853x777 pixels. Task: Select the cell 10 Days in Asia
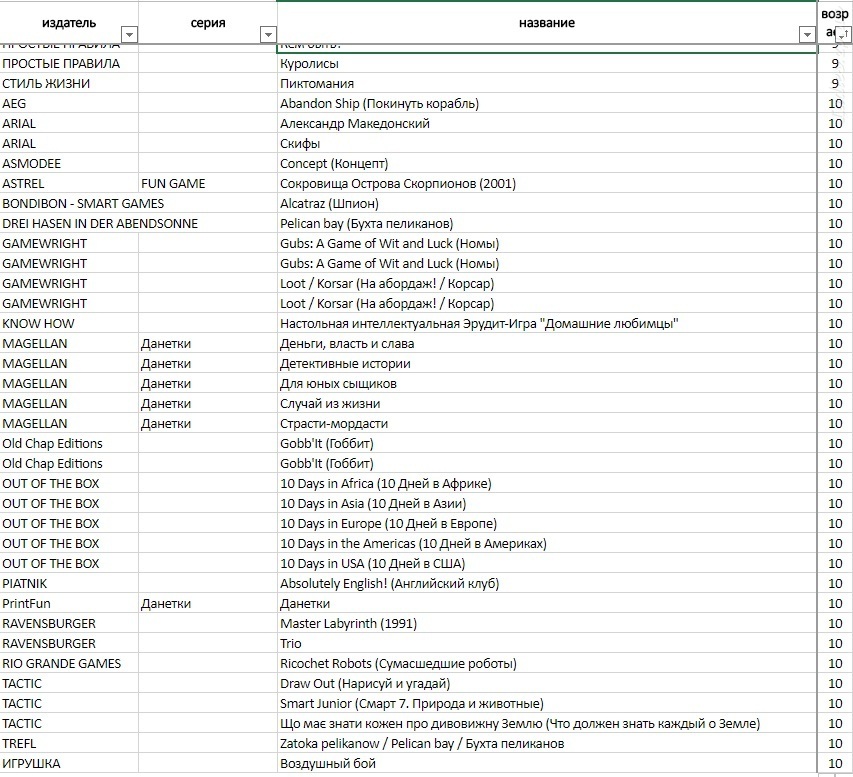click(x=547, y=503)
